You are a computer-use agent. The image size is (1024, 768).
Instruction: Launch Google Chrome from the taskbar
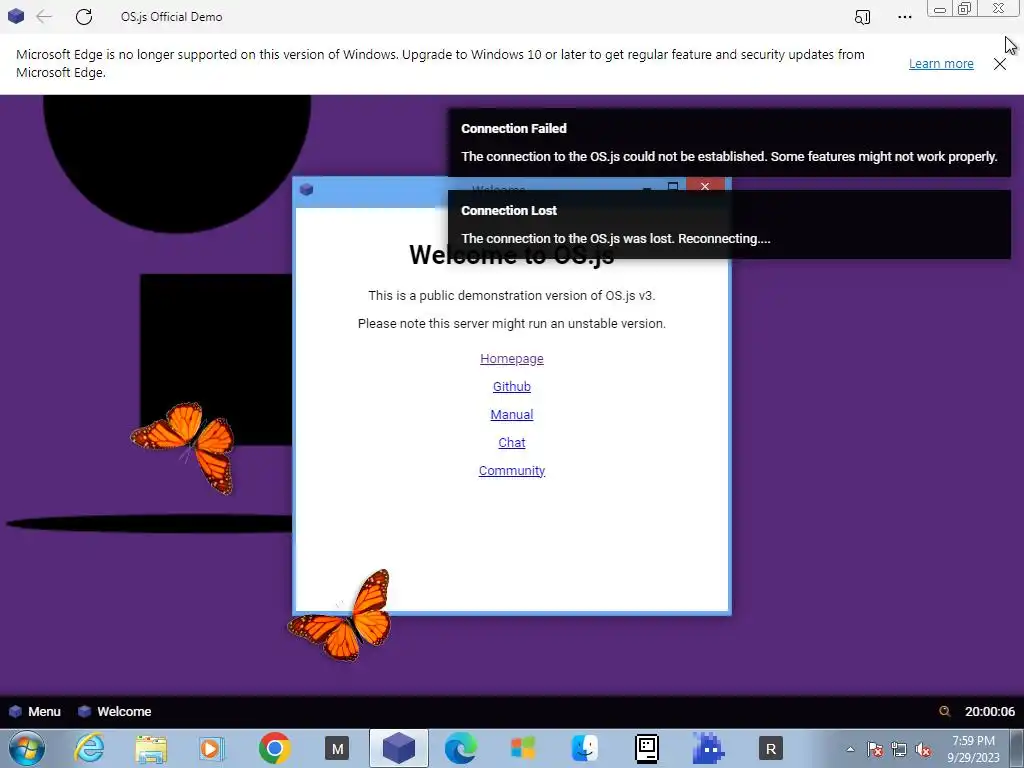[274, 748]
